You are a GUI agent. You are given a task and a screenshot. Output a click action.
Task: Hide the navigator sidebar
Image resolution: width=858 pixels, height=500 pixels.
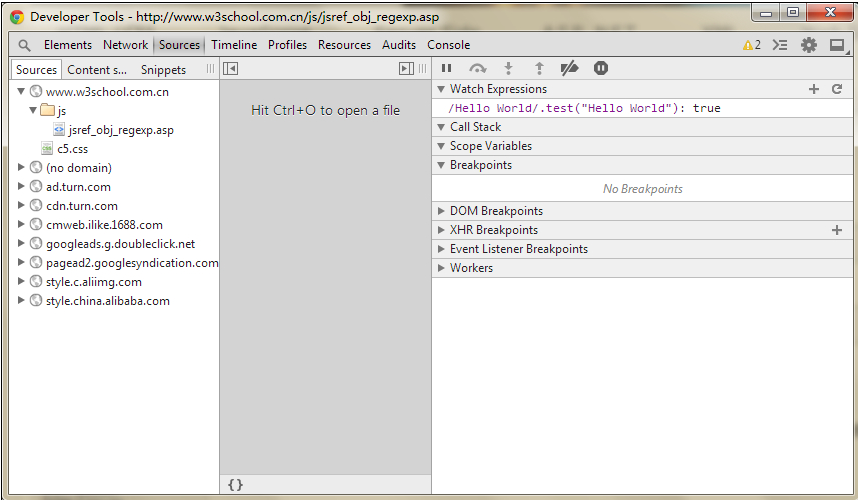pos(231,68)
